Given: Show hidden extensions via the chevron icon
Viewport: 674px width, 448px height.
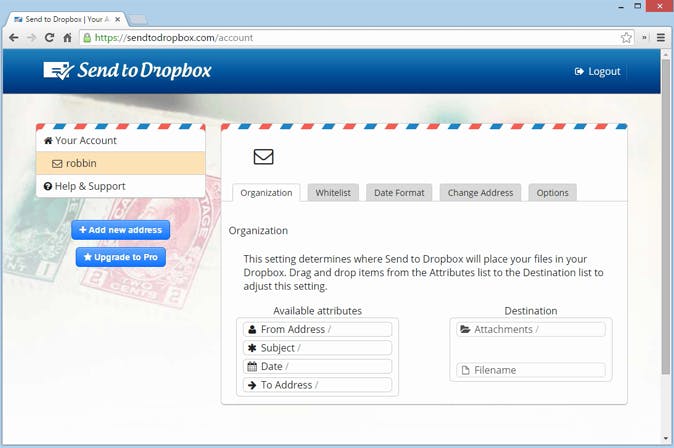Looking at the screenshot, I should pyautogui.click(x=644, y=38).
